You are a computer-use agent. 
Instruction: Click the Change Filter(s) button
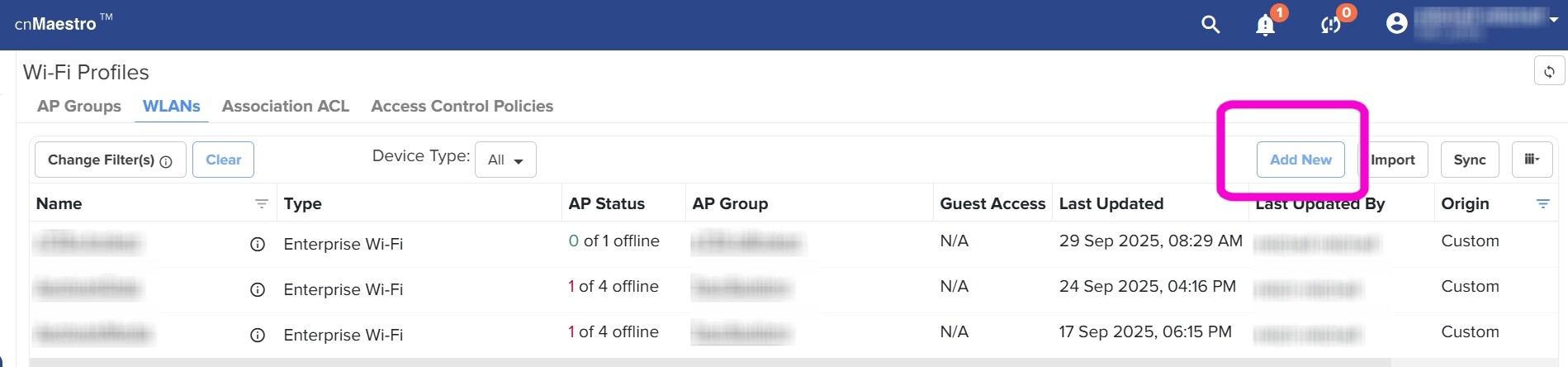coord(110,160)
